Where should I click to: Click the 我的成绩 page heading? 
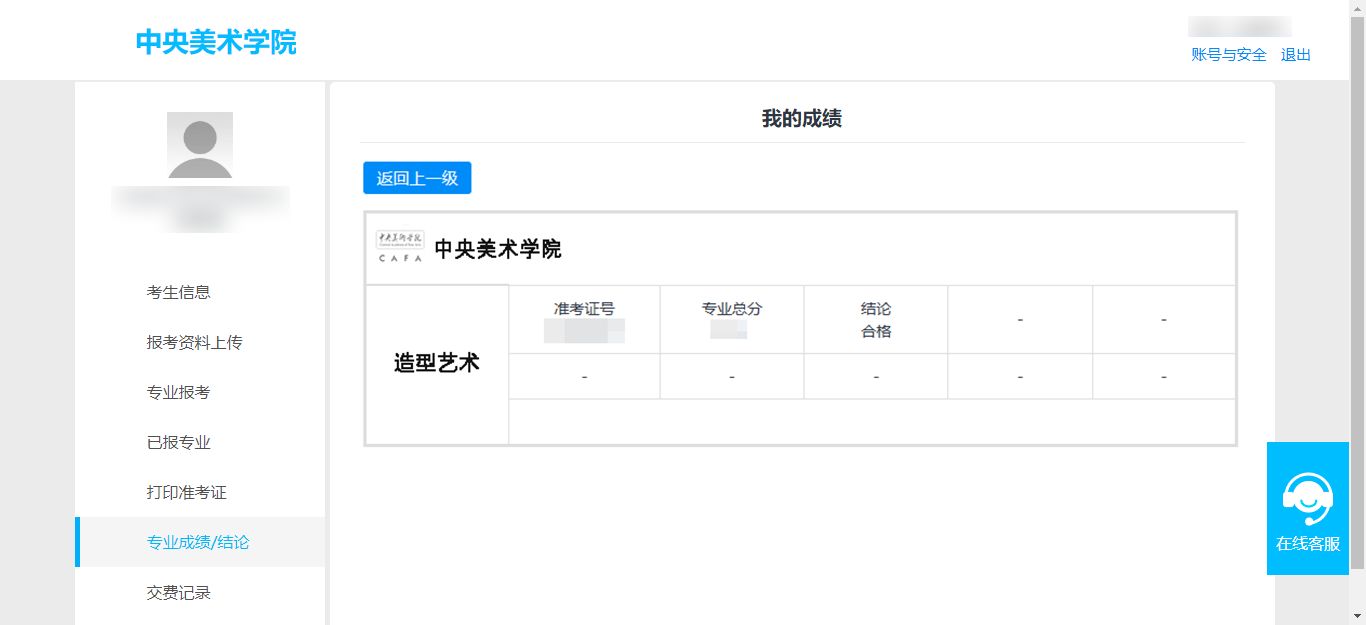point(801,119)
